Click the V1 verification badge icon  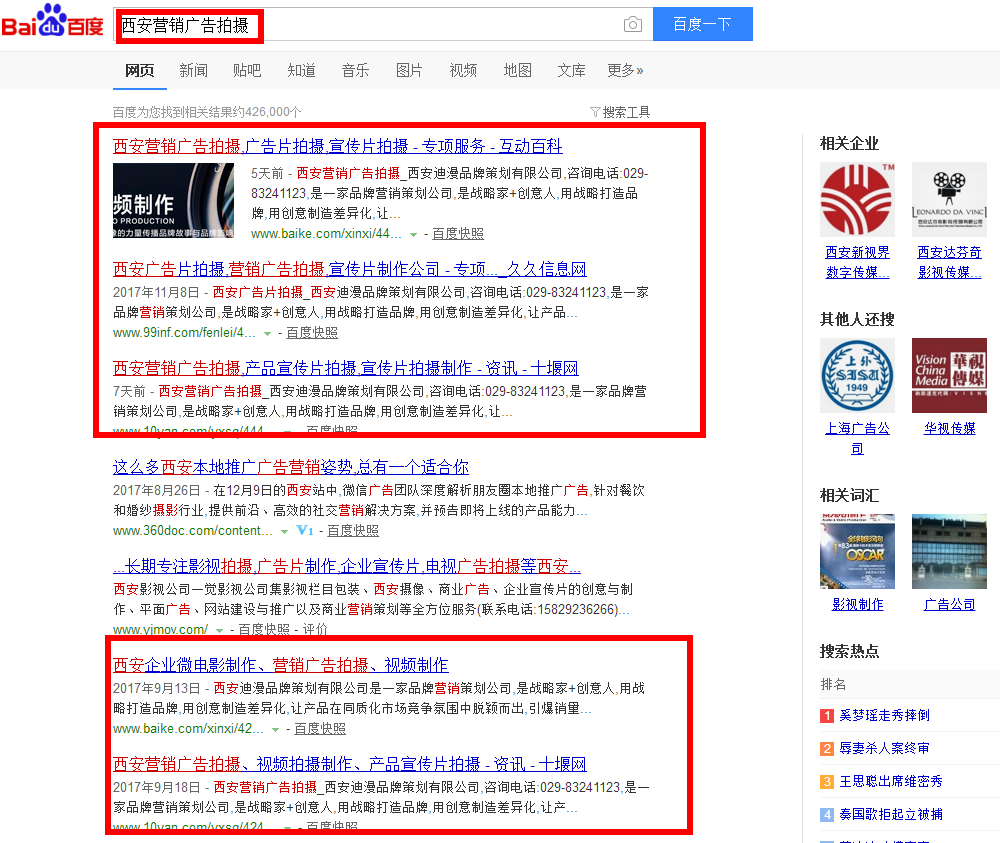(x=305, y=531)
